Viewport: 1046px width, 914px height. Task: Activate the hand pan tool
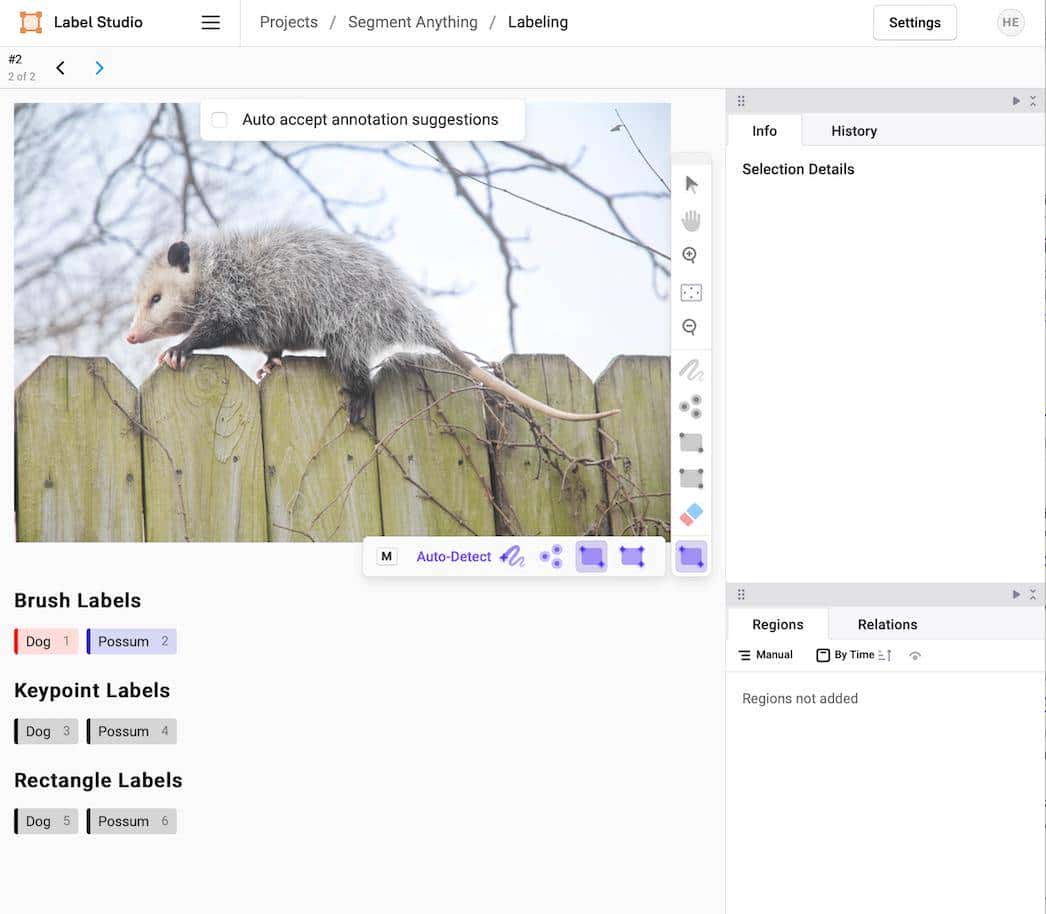click(691, 220)
